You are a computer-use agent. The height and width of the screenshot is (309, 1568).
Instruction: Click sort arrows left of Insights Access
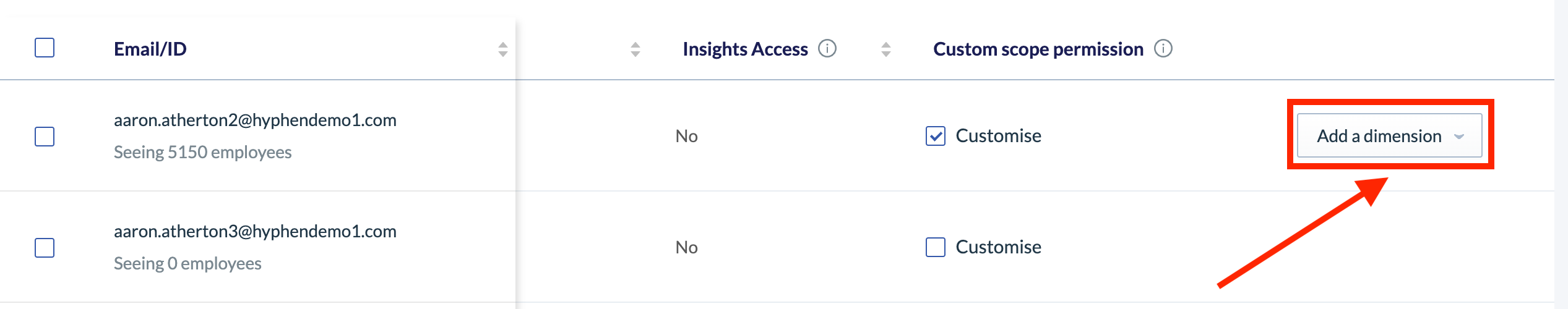635,49
